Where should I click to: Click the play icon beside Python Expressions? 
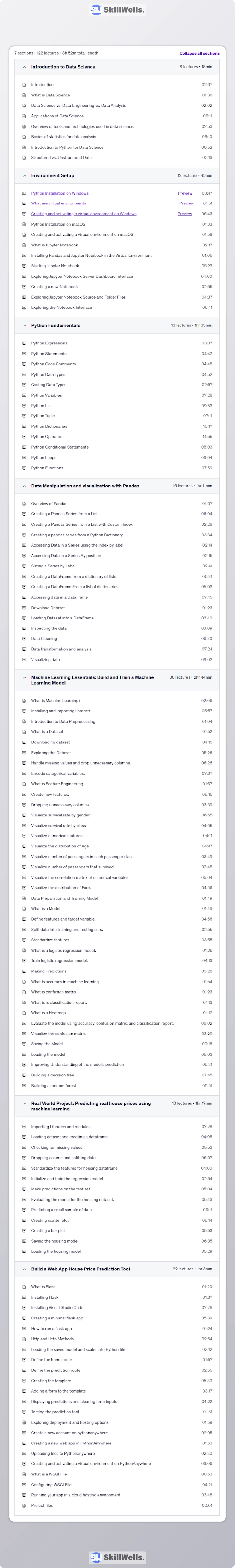(24, 343)
